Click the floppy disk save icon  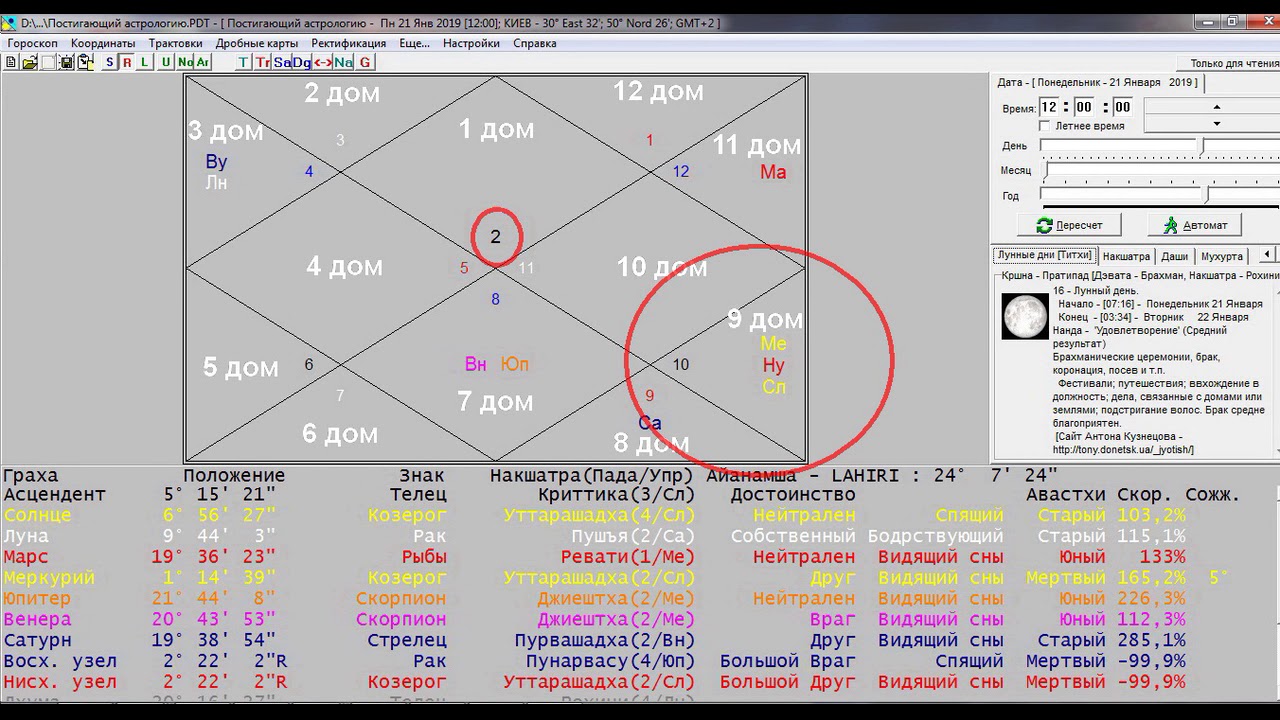point(67,62)
